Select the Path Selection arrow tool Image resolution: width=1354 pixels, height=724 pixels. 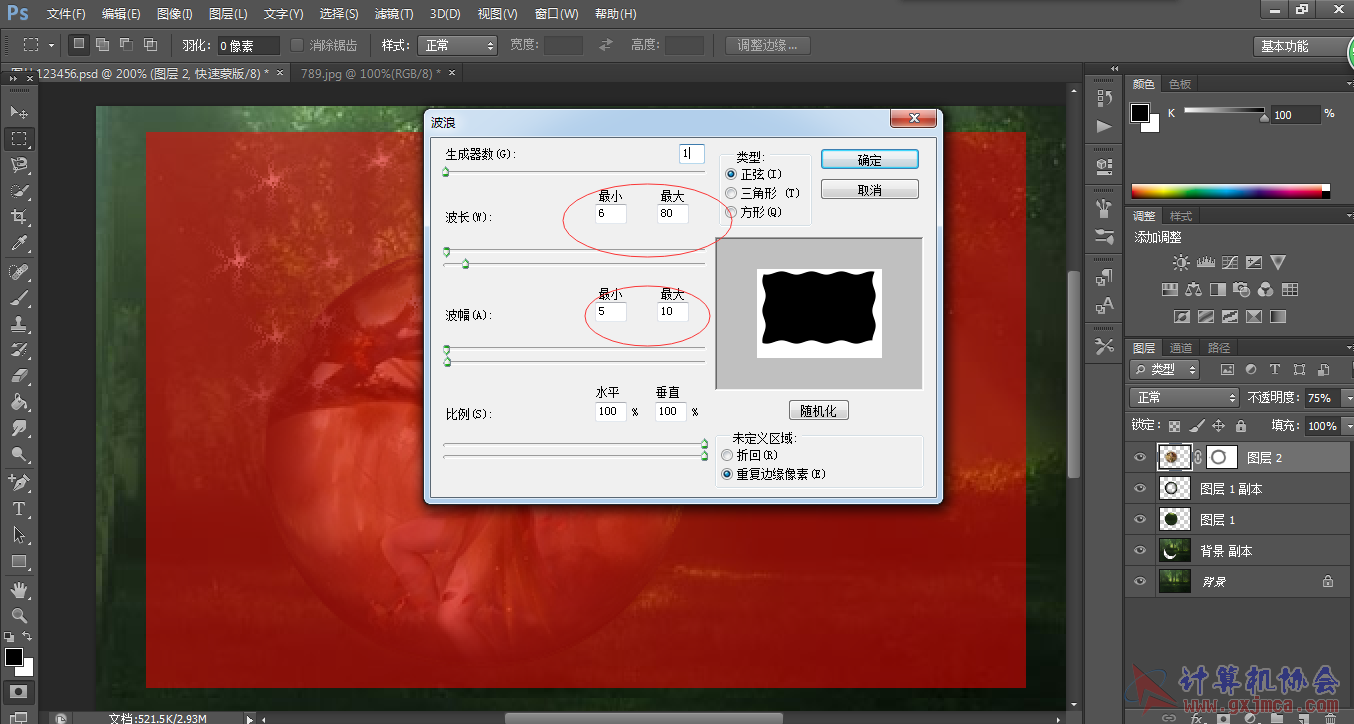[x=19, y=535]
